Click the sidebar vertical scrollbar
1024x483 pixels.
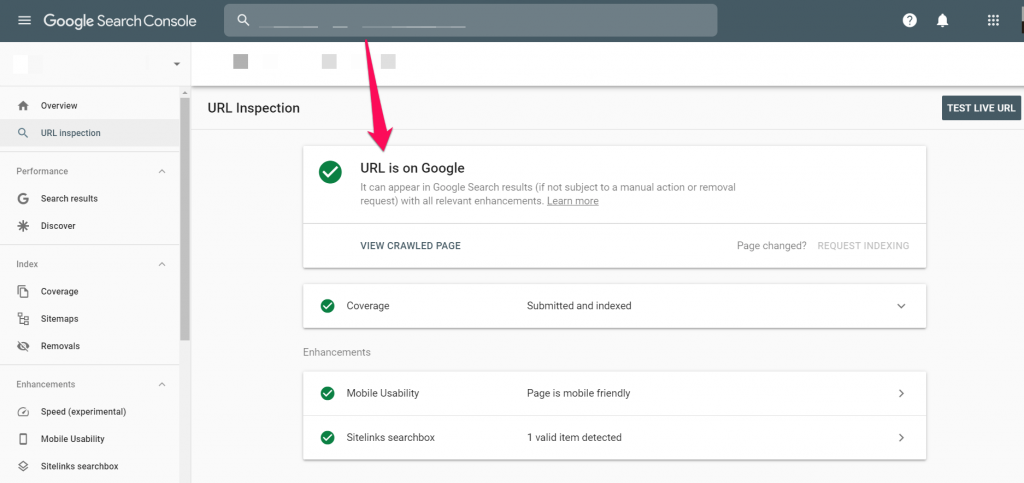coord(185,219)
